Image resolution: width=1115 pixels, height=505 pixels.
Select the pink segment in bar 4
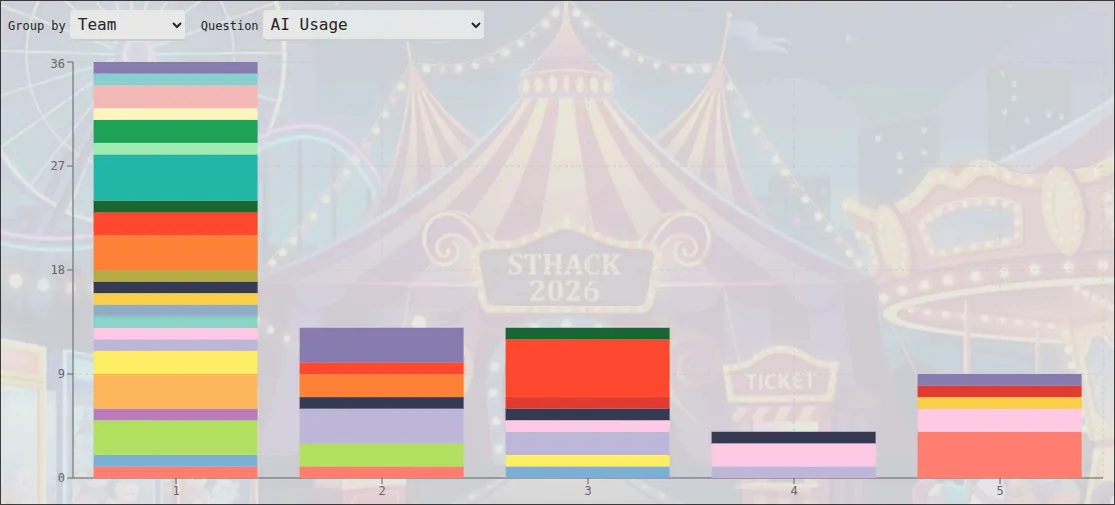coord(794,455)
